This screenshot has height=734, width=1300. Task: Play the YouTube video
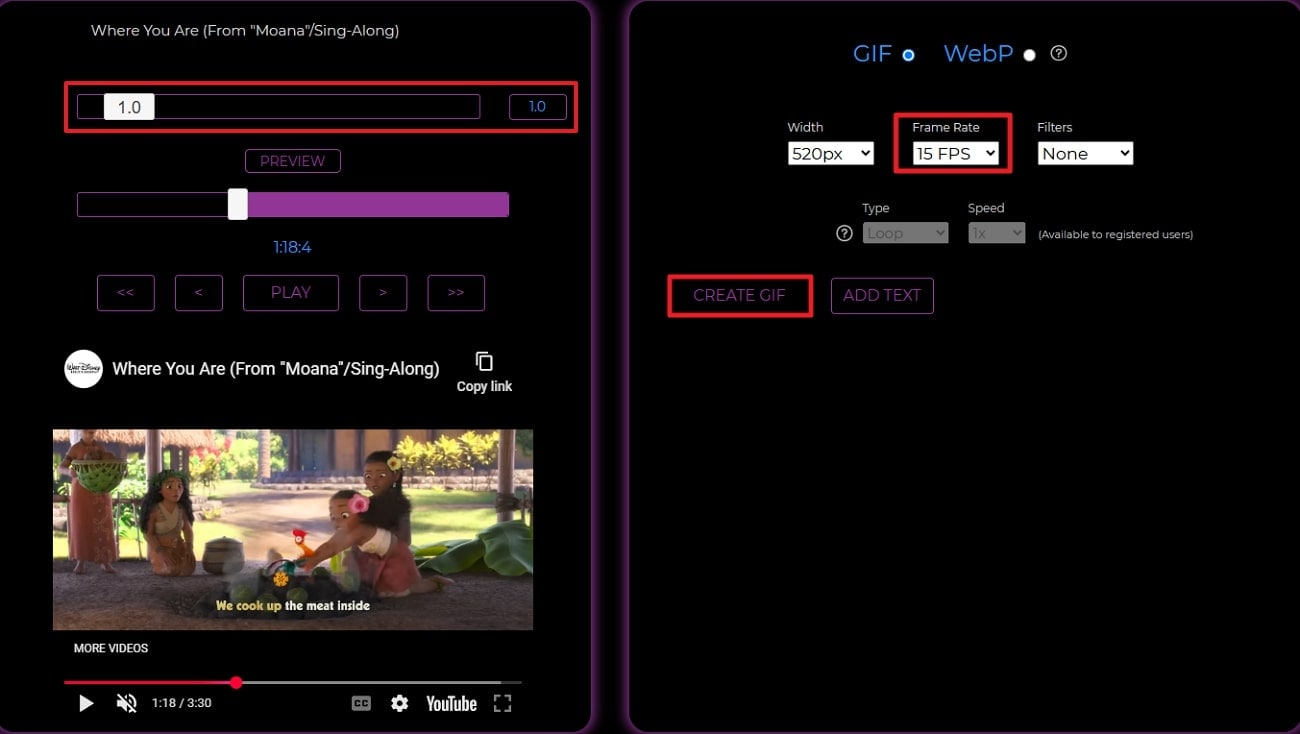tap(86, 704)
